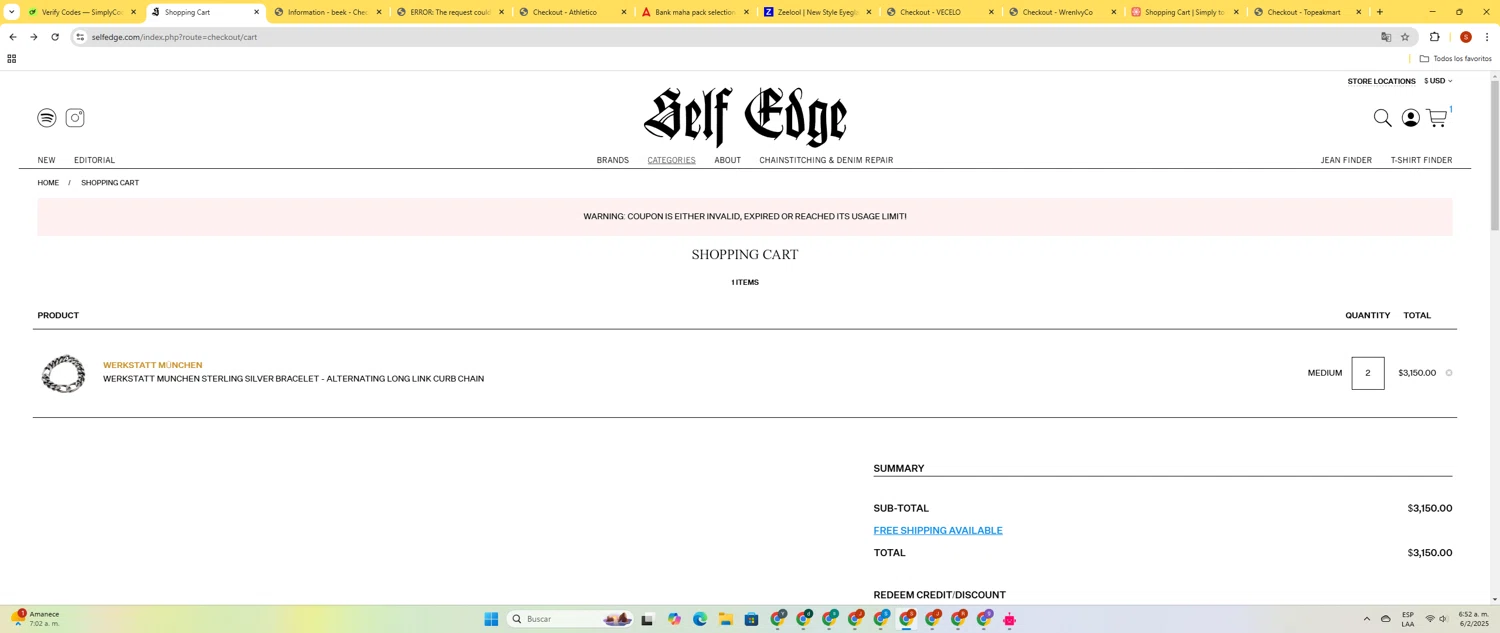Image resolution: width=1500 pixels, height=633 pixels.
Task: Click the browser back arrow
Action: pos(13,37)
